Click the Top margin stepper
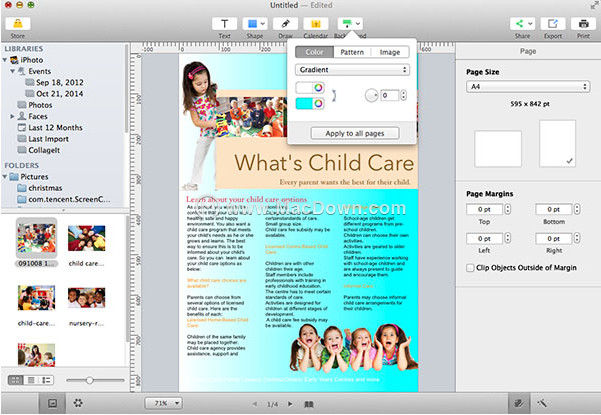Viewport: 601px width, 415px height. [507, 209]
